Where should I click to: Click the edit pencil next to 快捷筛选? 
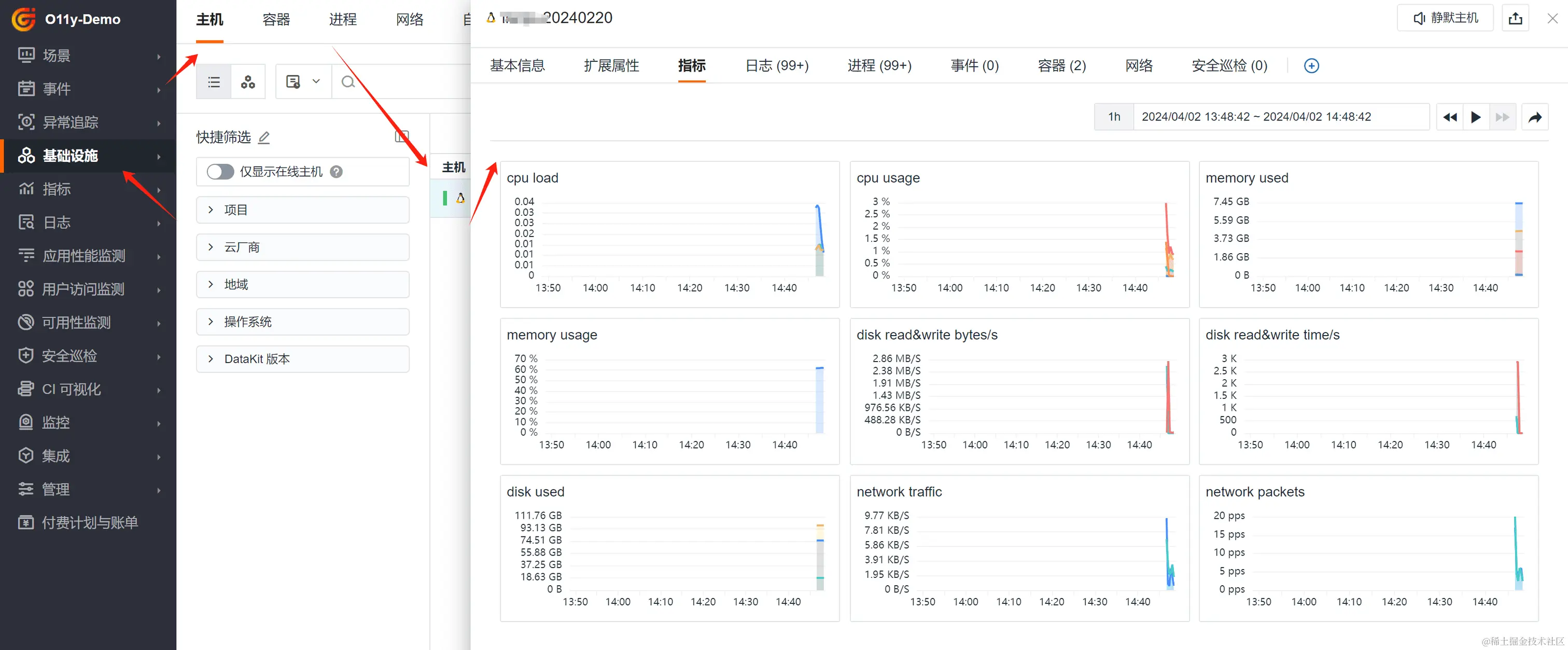tap(264, 137)
